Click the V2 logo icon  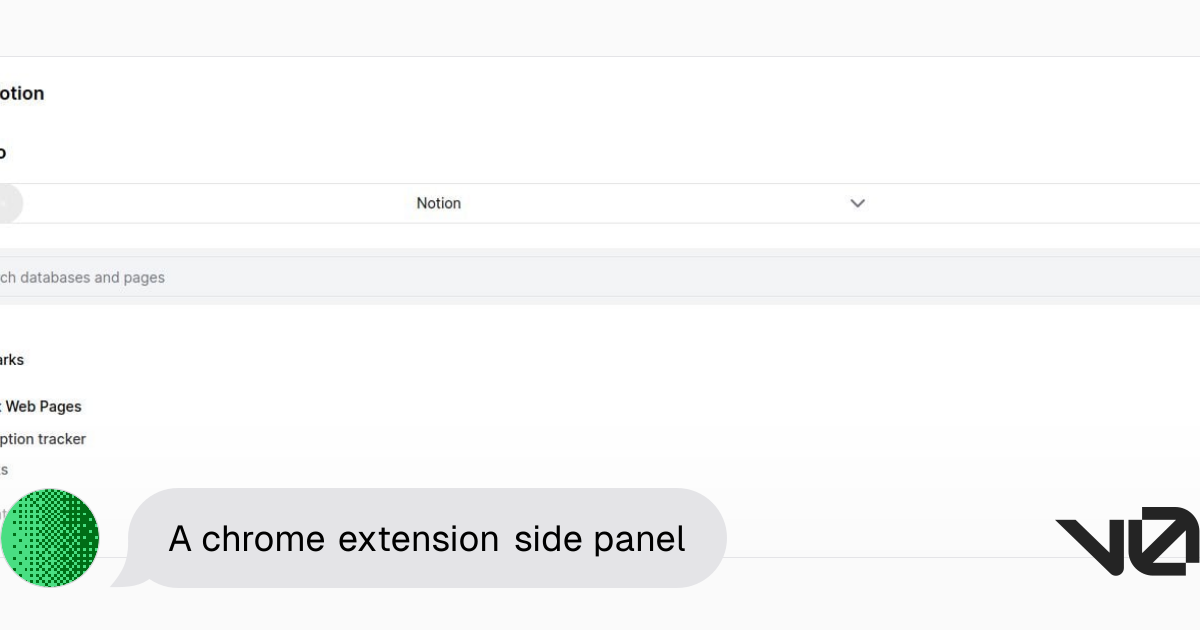coord(1127,541)
